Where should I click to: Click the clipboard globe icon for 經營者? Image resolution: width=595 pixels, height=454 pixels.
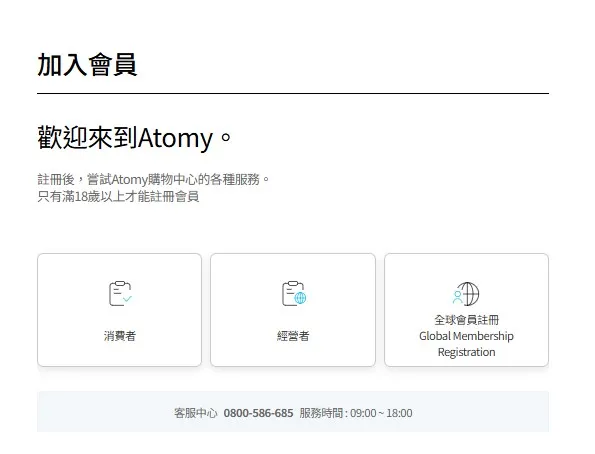294,293
